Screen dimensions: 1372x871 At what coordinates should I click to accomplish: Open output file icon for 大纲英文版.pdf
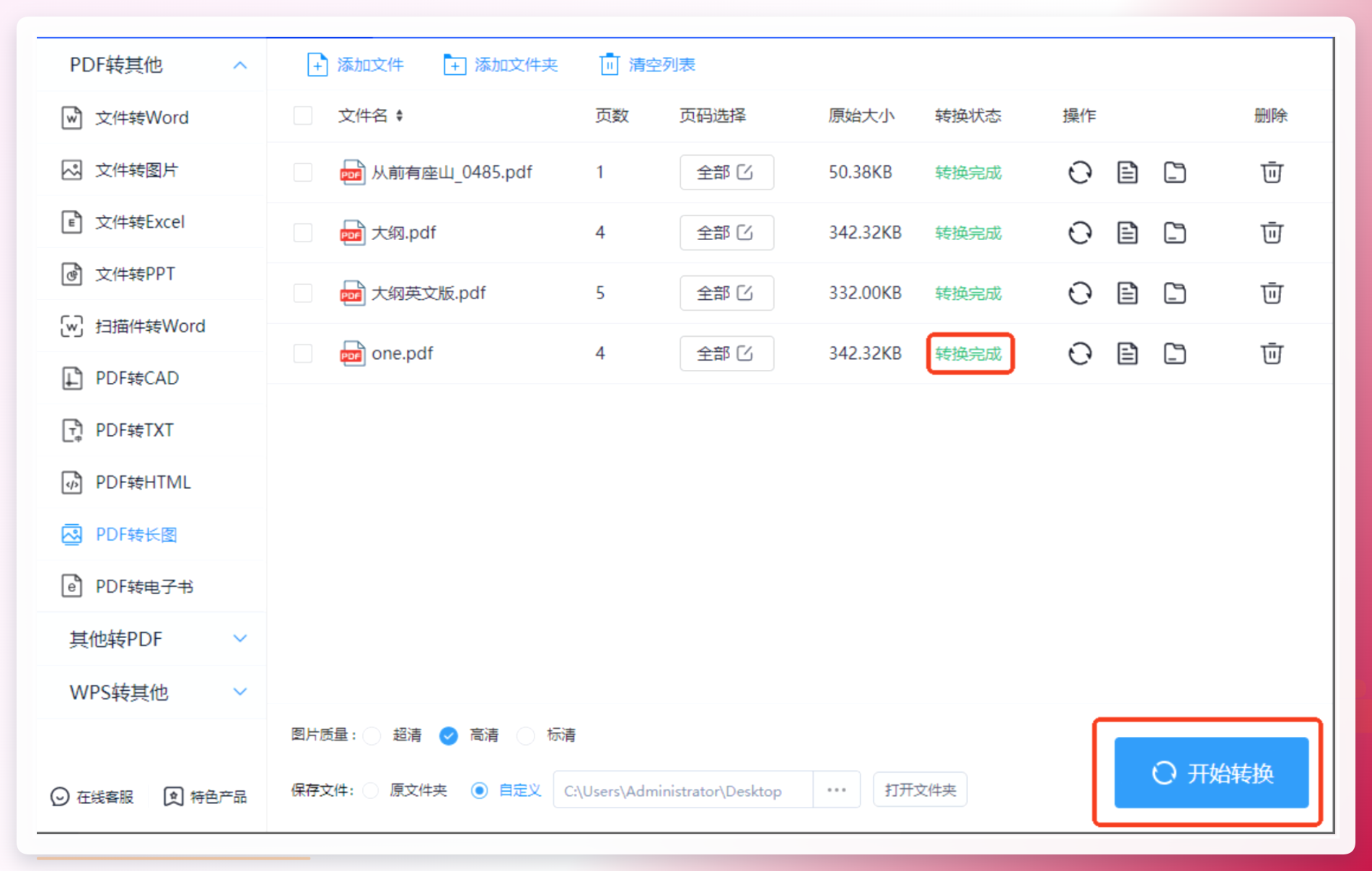(1127, 293)
